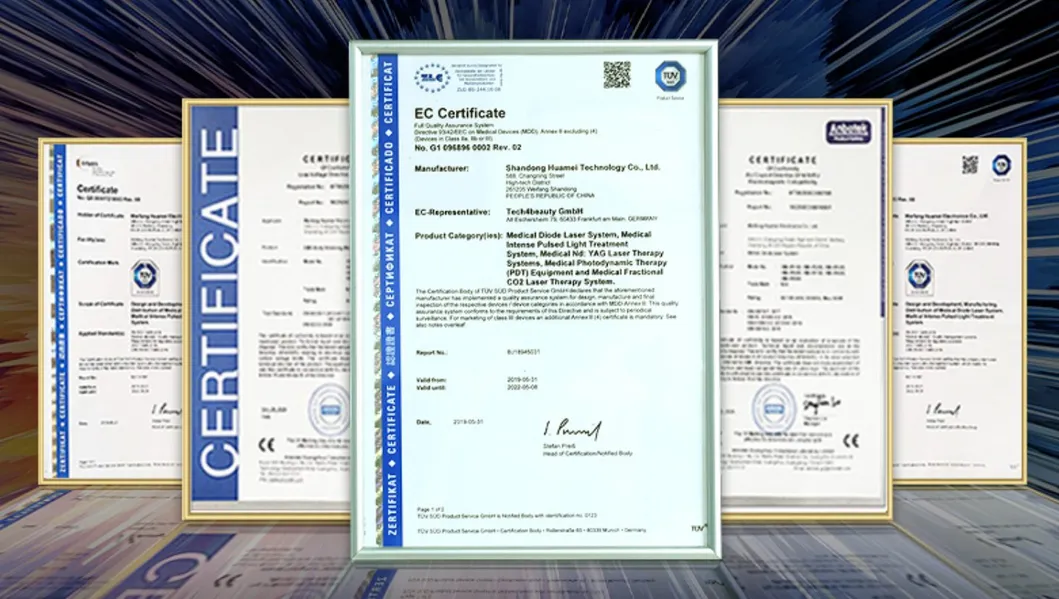Click Stefan Preiß's handwritten signature

coord(574,428)
